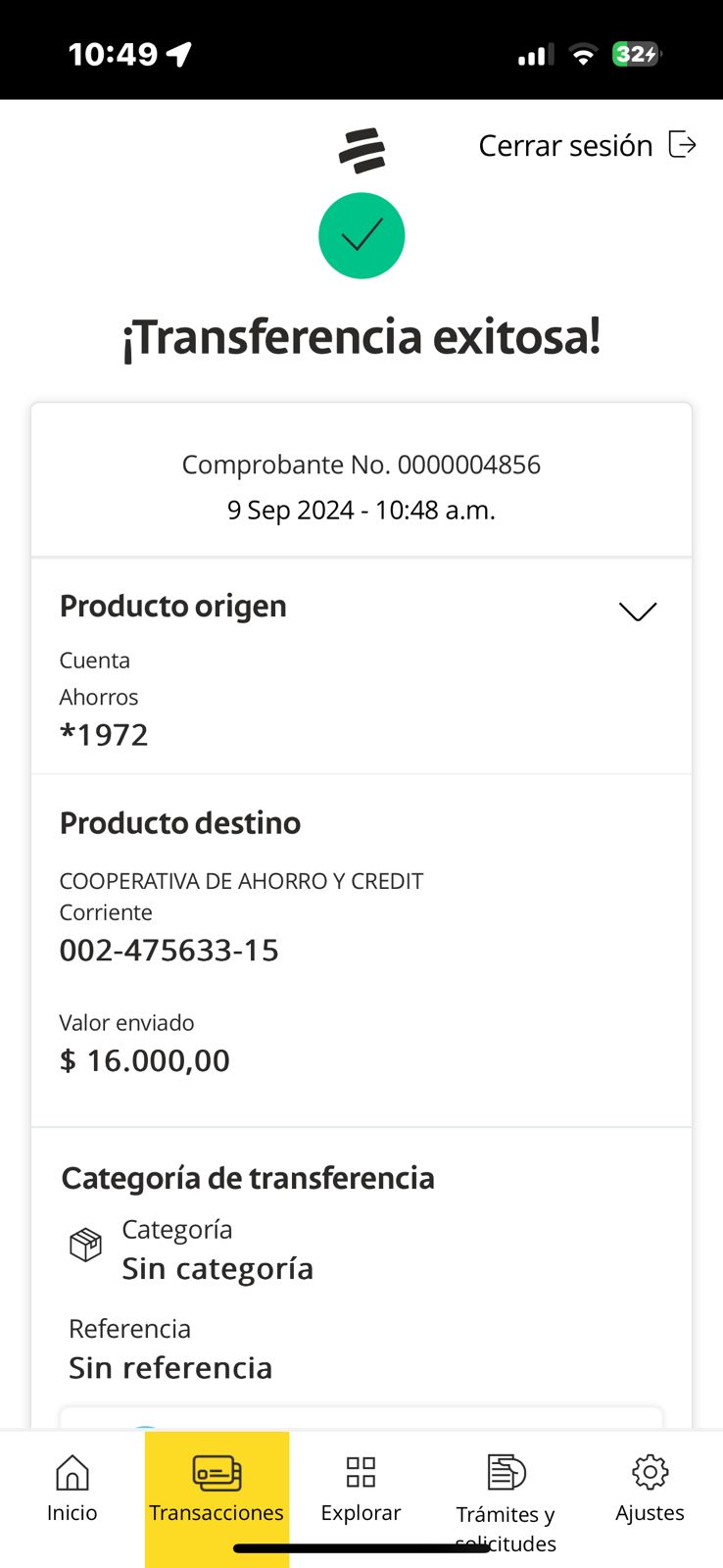Image resolution: width=723 pixels, height=1568 pixels.
Task: Tap the Transacciones card icon
Action: coord(217,1472)
